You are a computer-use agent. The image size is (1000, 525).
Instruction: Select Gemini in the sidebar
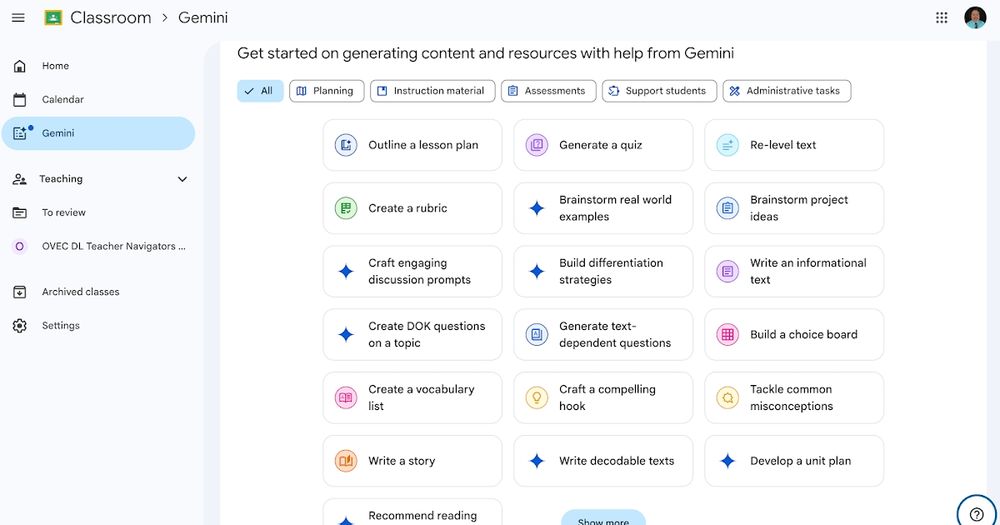(98, 133)
